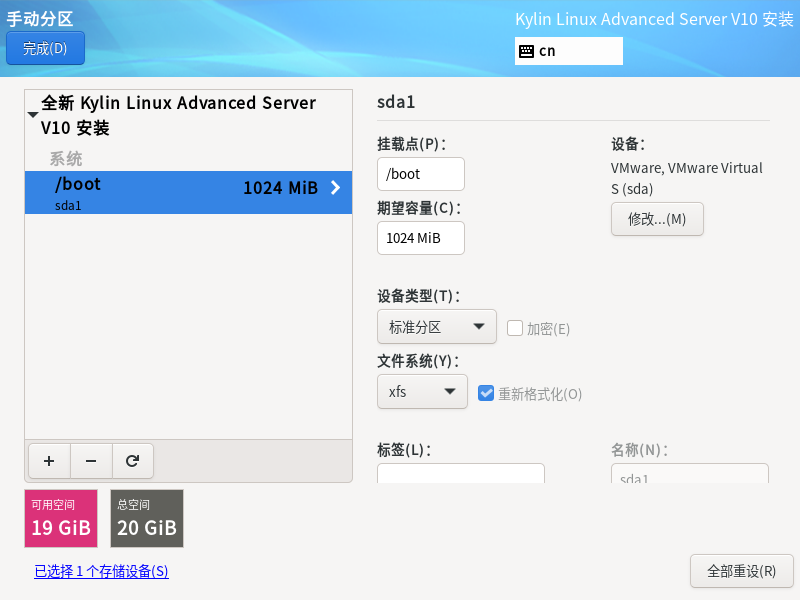Uncheck the 重新格式化(O) reformat checkbox

486,393
